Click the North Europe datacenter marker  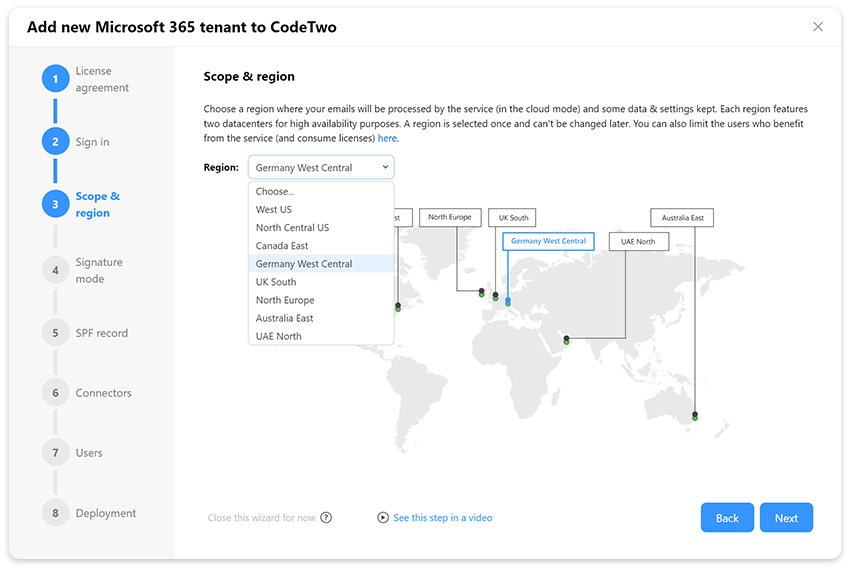(481, 293)
